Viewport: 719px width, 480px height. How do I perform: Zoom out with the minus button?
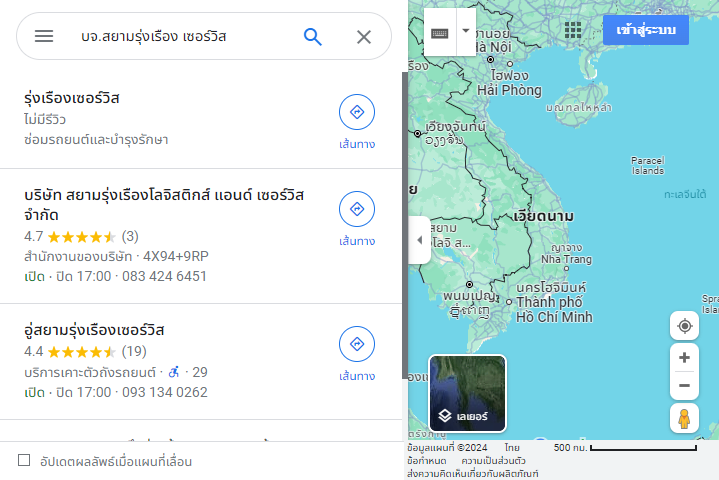click(x=684, y=386)
